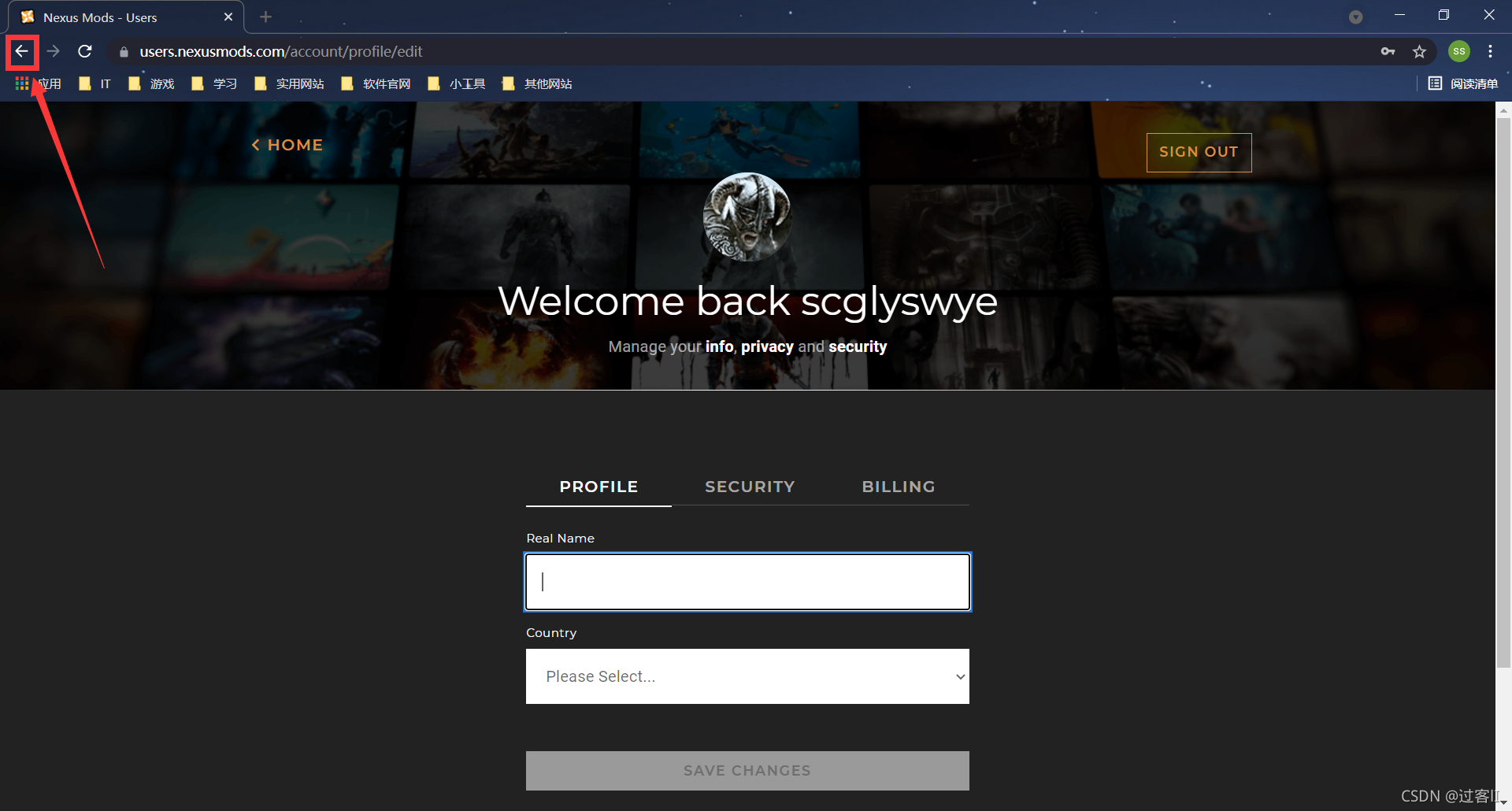Click the SIGN OUT button

pyautogui.click(x=1199, y=152)
